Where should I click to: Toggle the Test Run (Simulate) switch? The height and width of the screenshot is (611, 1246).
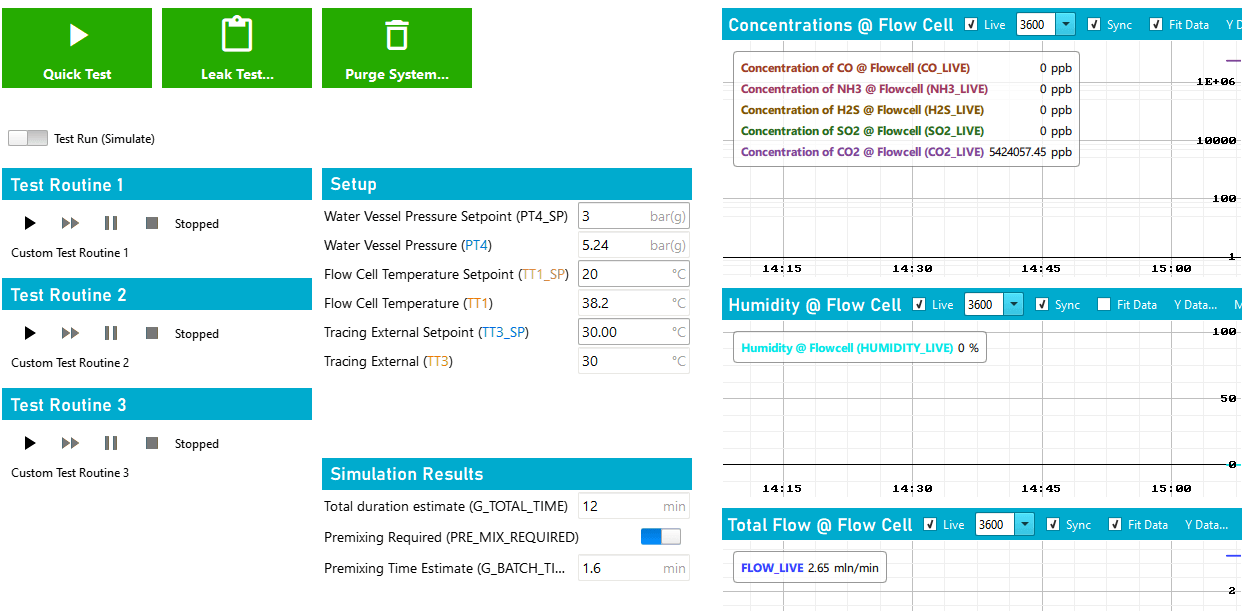[26, 138]
